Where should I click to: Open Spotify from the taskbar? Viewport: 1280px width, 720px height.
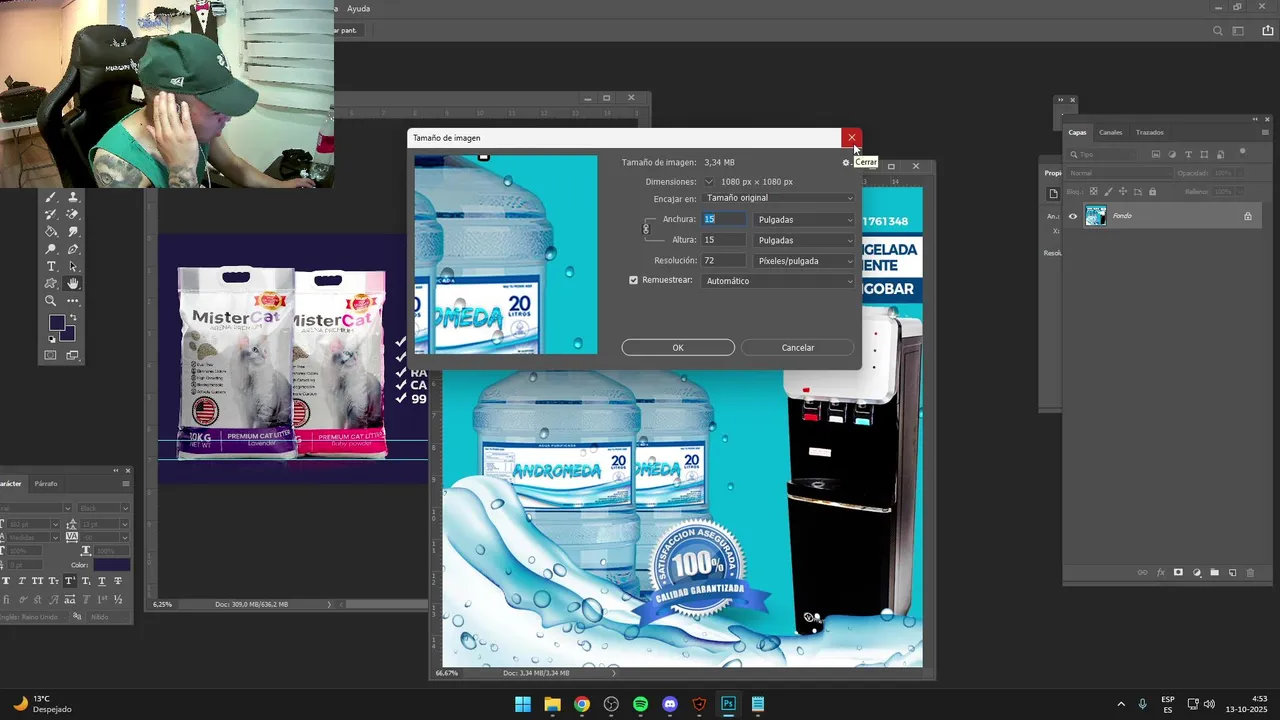pyautogui.click(x=641, y=704)
